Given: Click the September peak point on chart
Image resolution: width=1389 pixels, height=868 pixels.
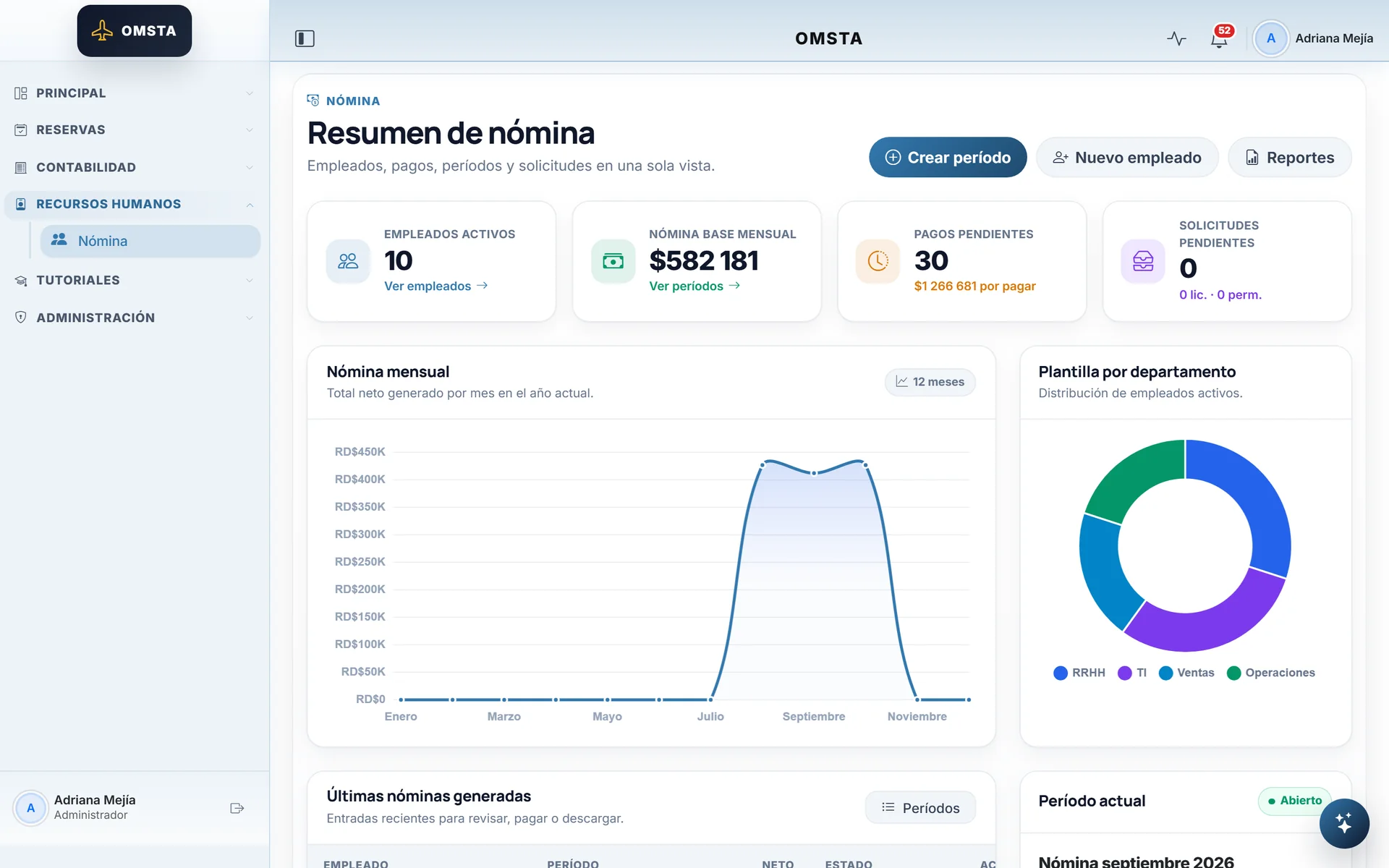Looking at the screenshot, I should point(814,473).
